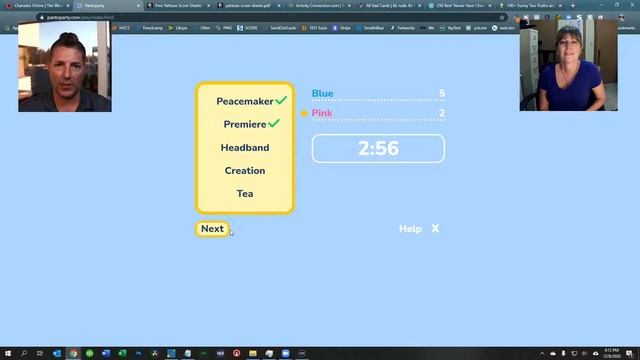Click the Blue team name
This screenshot has width=640, height=360.
point(322,93)
